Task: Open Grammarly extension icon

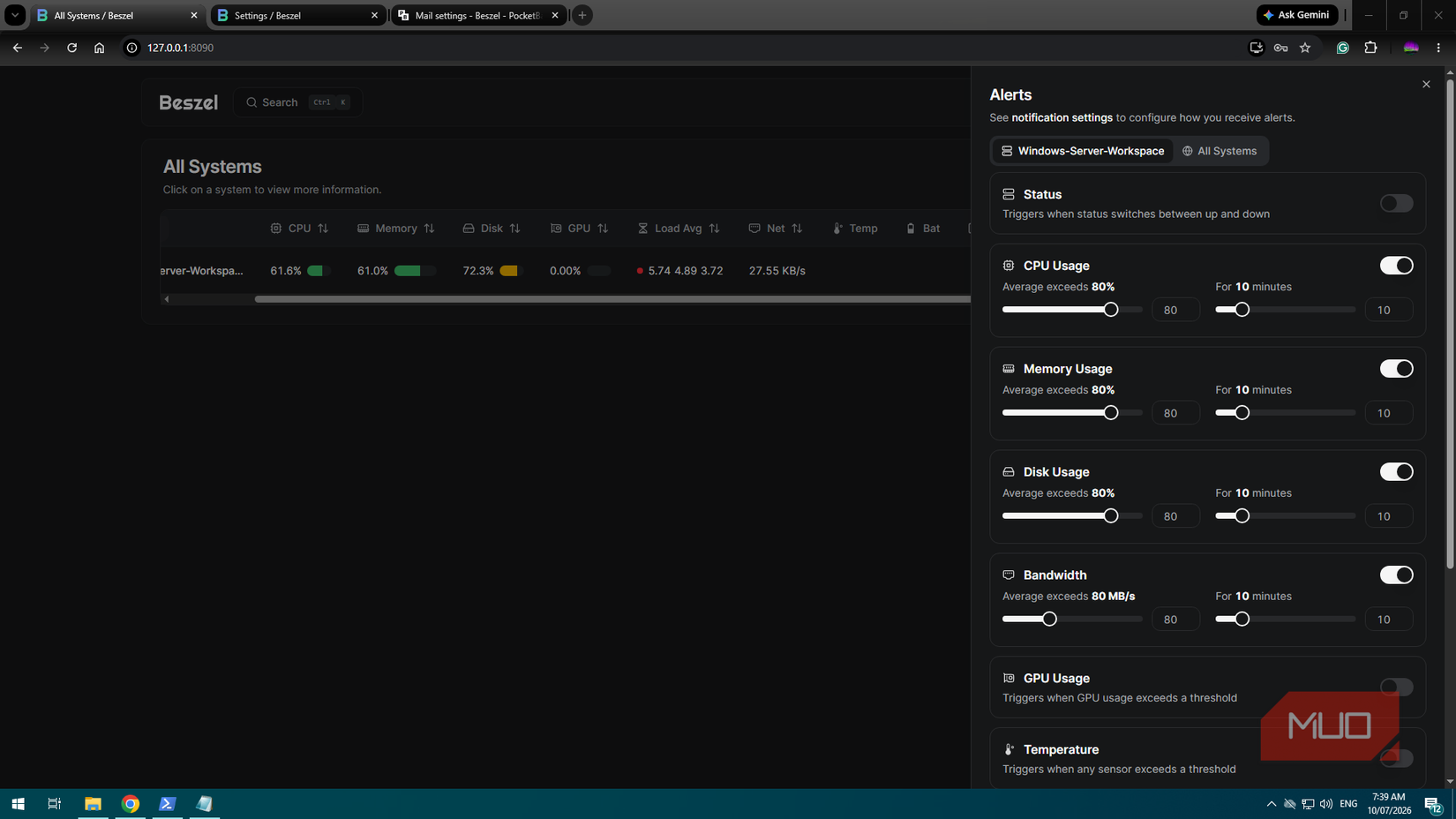Action: coord(1342,48)
